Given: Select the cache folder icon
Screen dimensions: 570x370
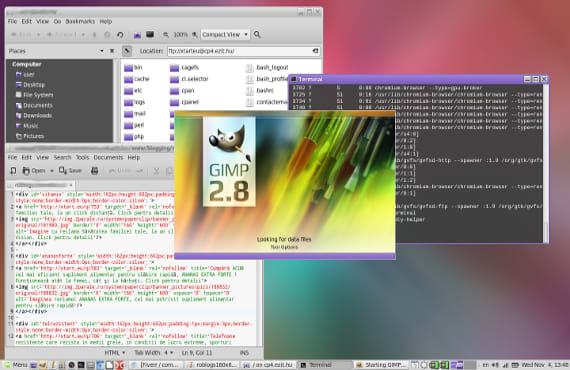Looking at the screenshot, I should [128, 79].
